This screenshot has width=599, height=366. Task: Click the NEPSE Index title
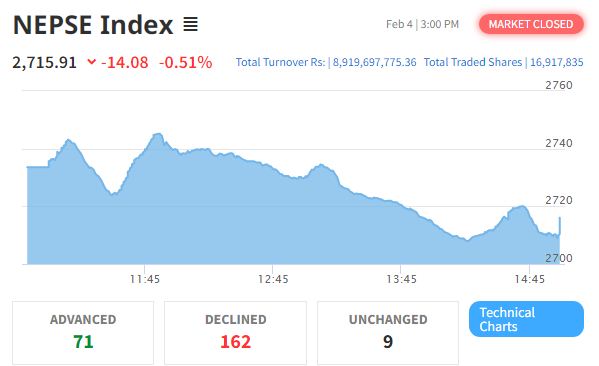93,25
